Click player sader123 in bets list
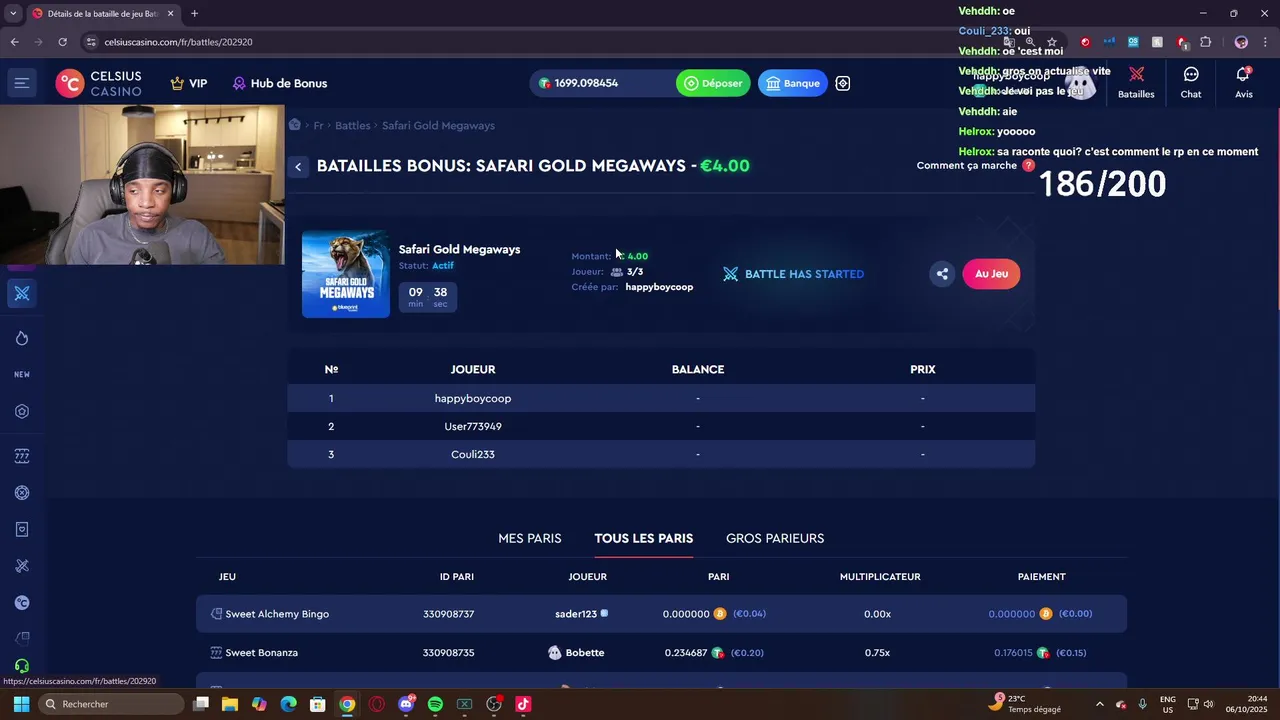Viewport: 1280px width, 720px height. tap(576, 614)
